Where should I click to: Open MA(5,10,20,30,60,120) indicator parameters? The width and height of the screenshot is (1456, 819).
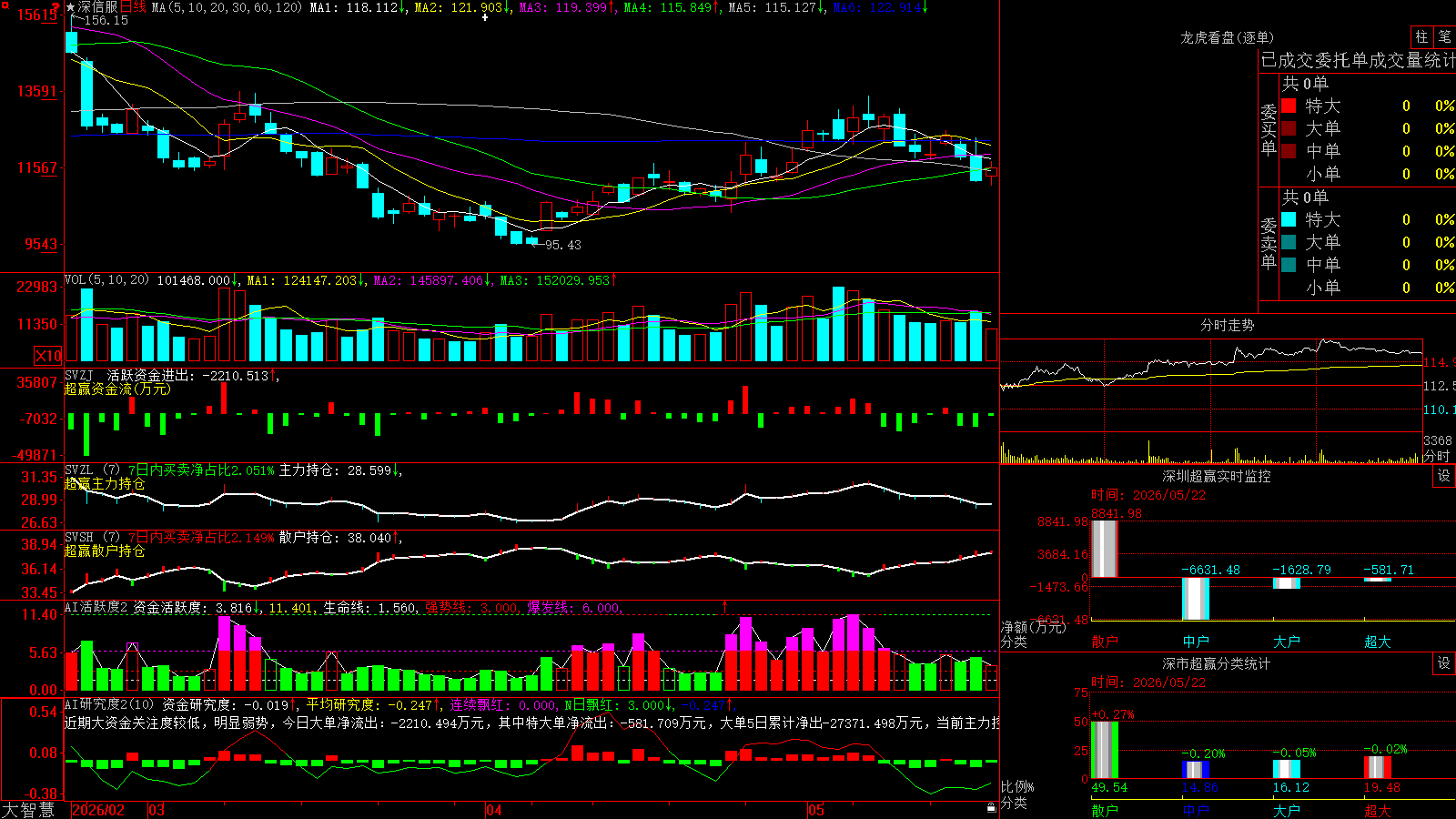pyautogui.click(x=227, y=7)
